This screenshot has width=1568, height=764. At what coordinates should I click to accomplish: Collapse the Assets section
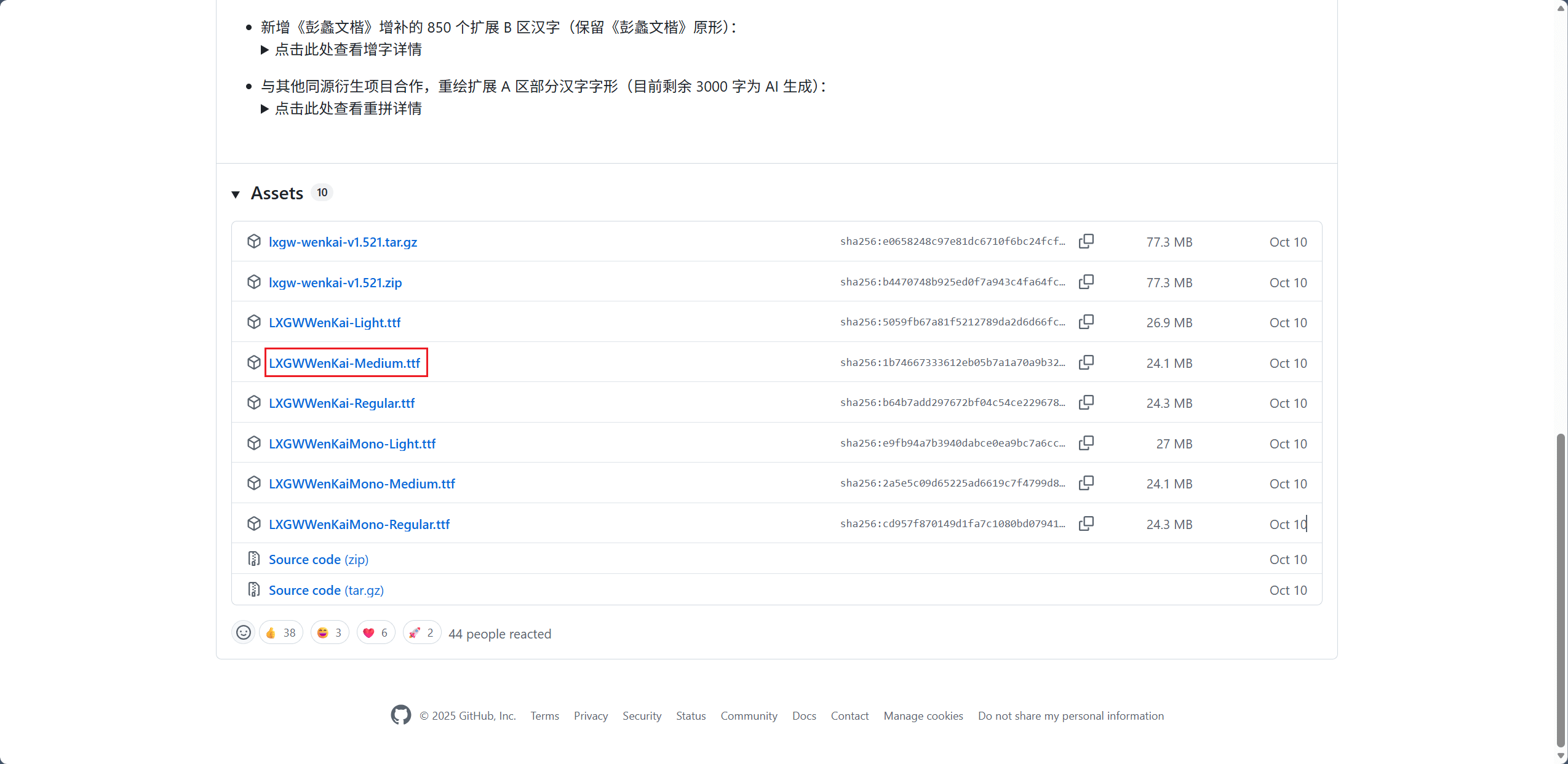click(236, 194)
